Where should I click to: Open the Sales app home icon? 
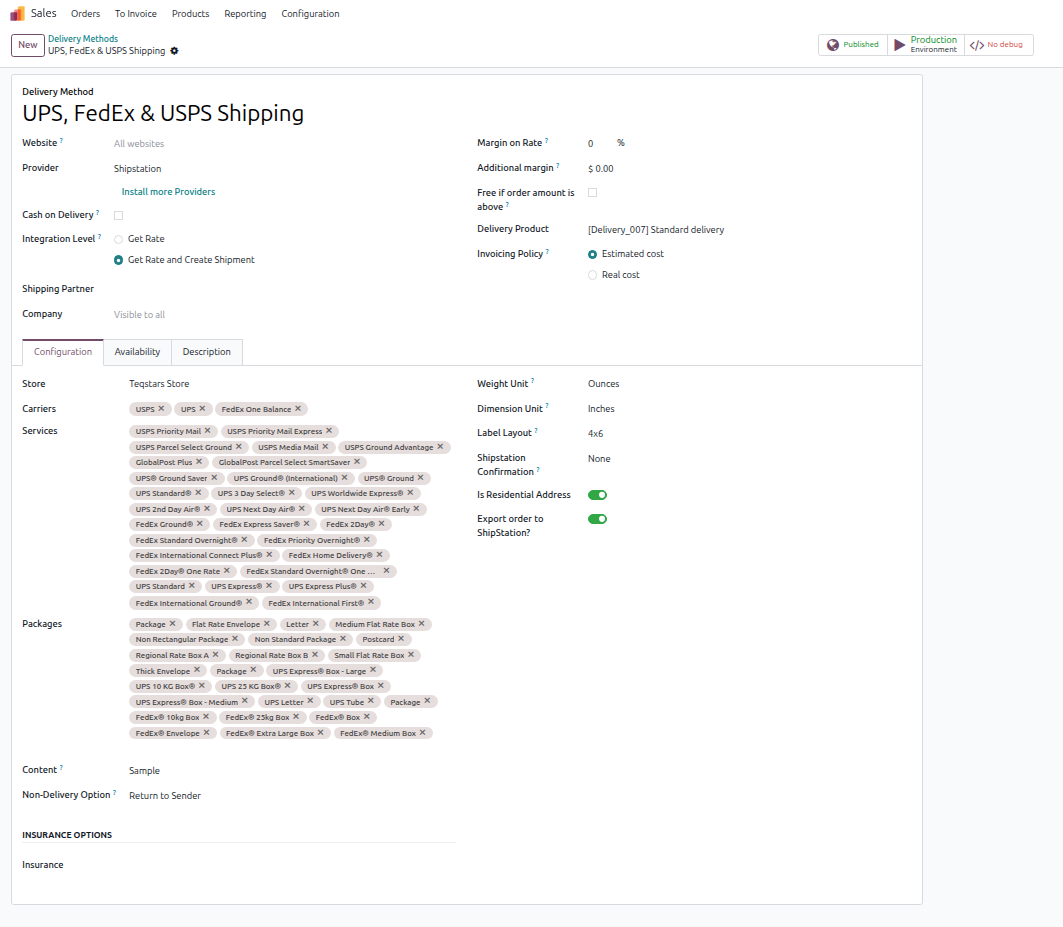click(x=17, y=14)
